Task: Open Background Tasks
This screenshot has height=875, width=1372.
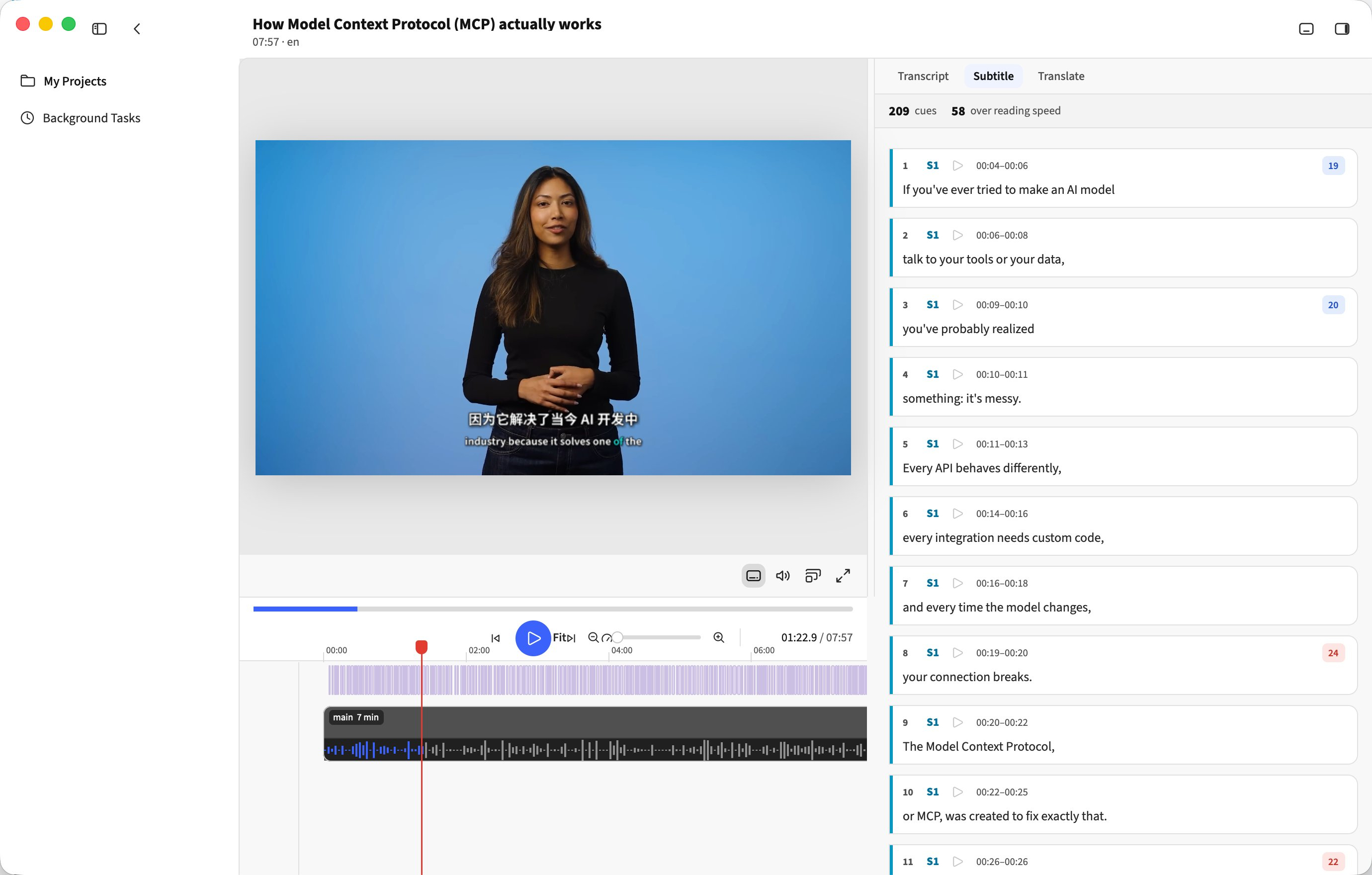Action: pyautogui.click(x=81, y=118)
